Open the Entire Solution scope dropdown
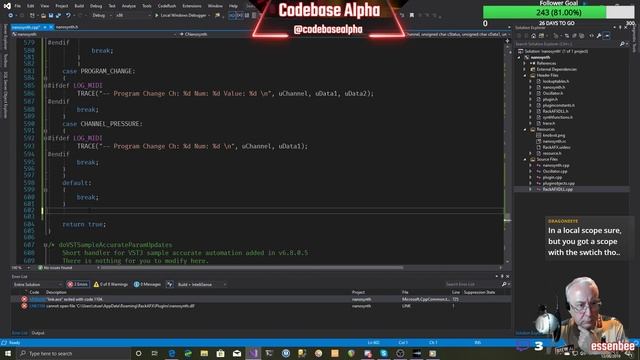 pyautogui.click(x=38, y=284)
